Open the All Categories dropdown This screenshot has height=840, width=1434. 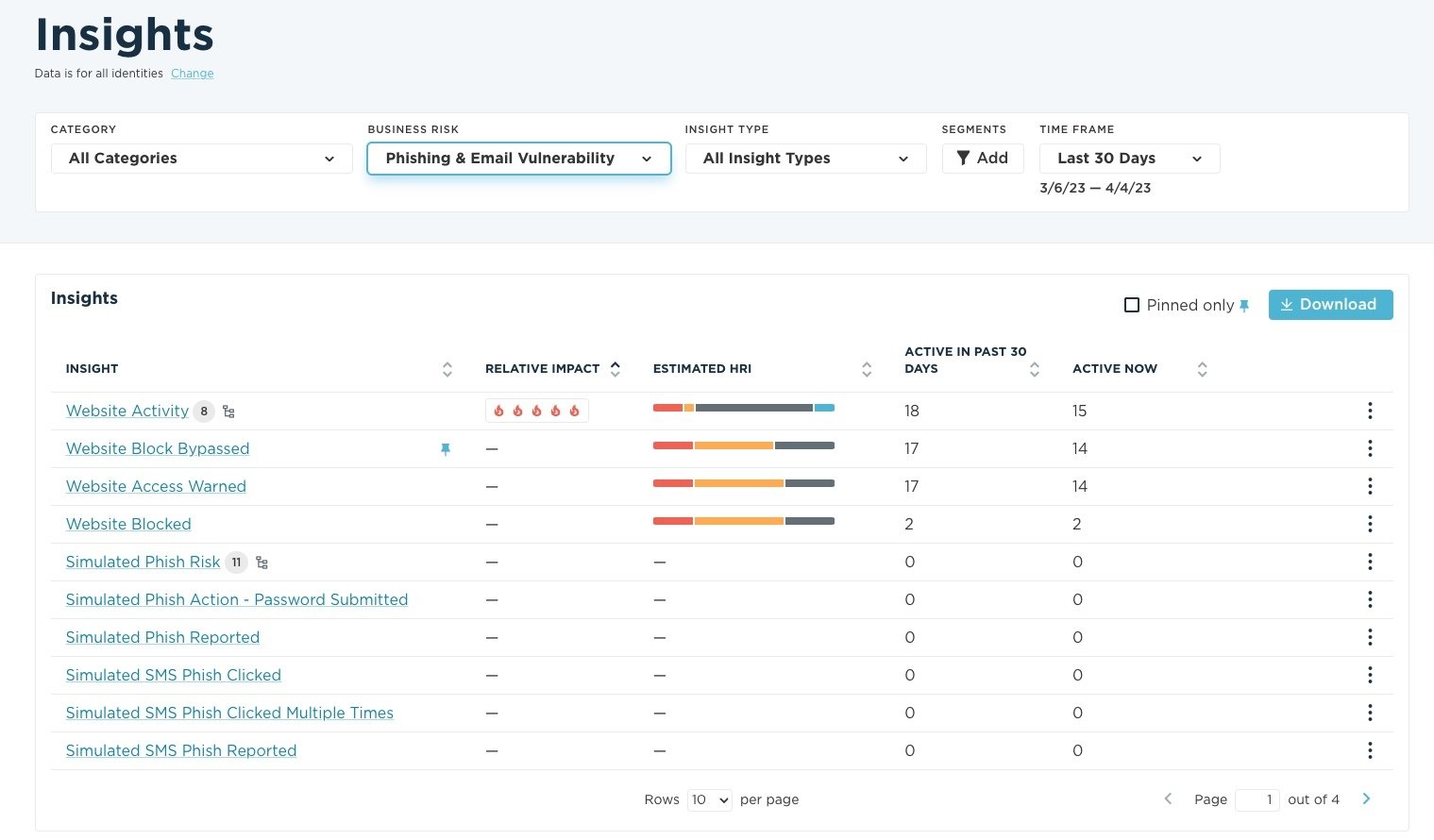201,158
